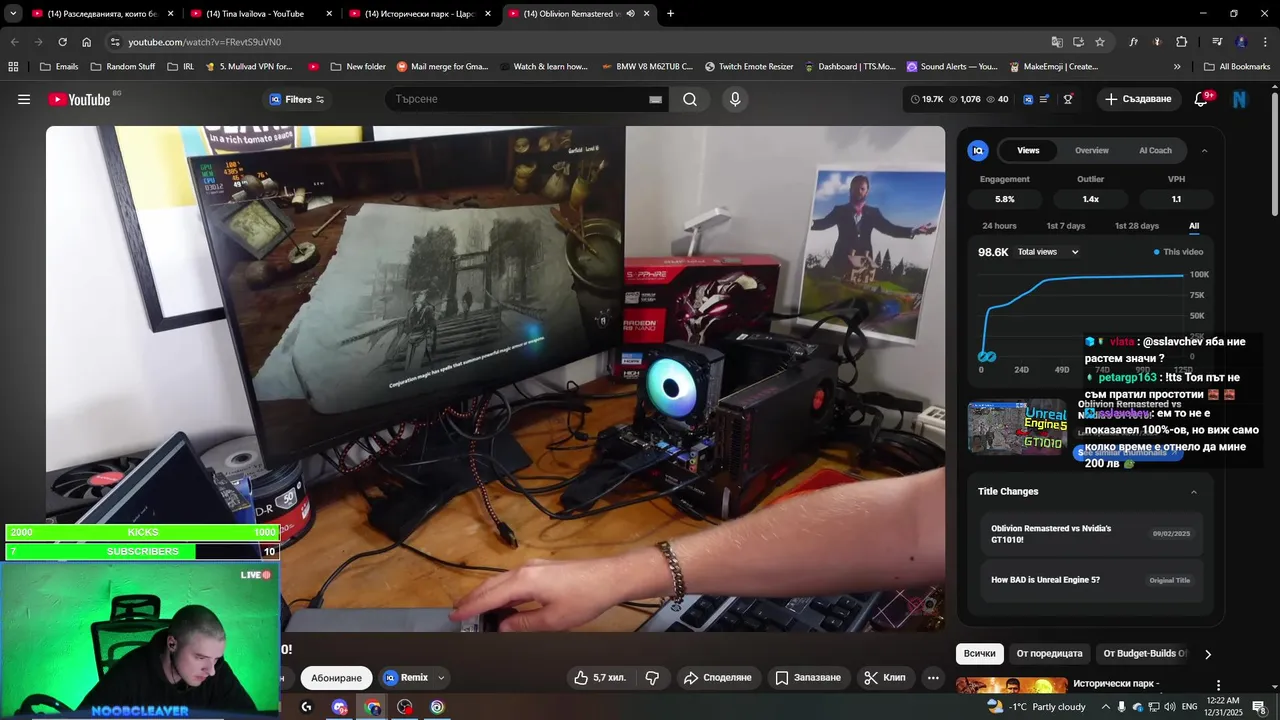Click the vidIQ list icon in stats bar
This screenshot has height=720, width=1280.
tap(1045, 99)
